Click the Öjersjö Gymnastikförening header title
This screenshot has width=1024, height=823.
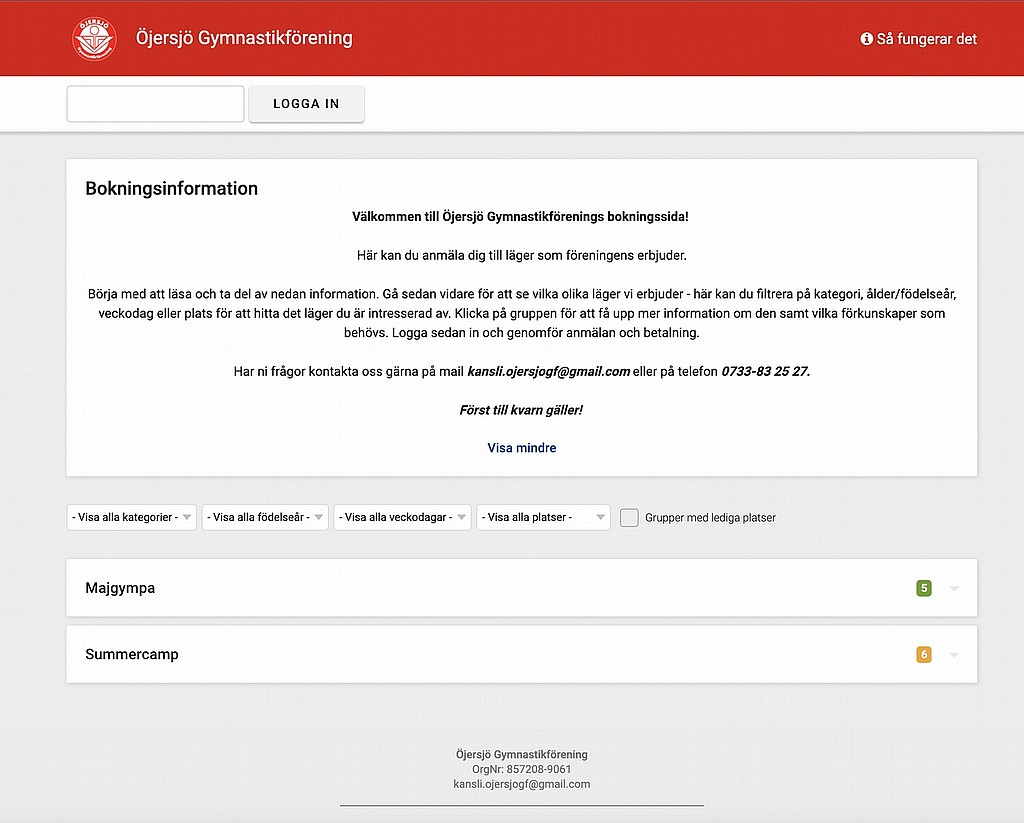(x=244, y=38)
